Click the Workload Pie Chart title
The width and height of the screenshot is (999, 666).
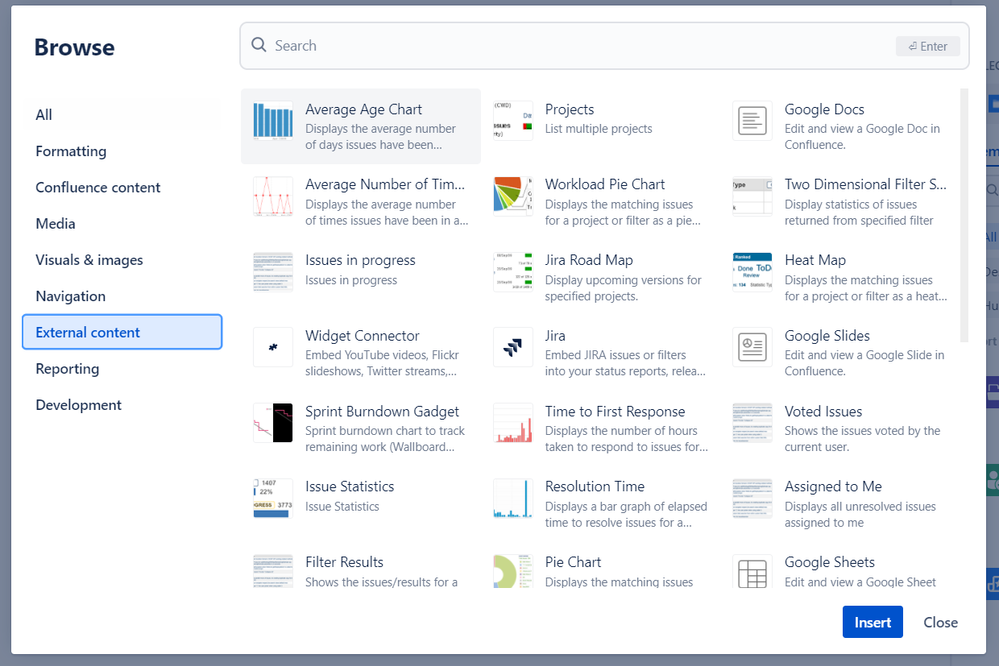coord(605,184)
